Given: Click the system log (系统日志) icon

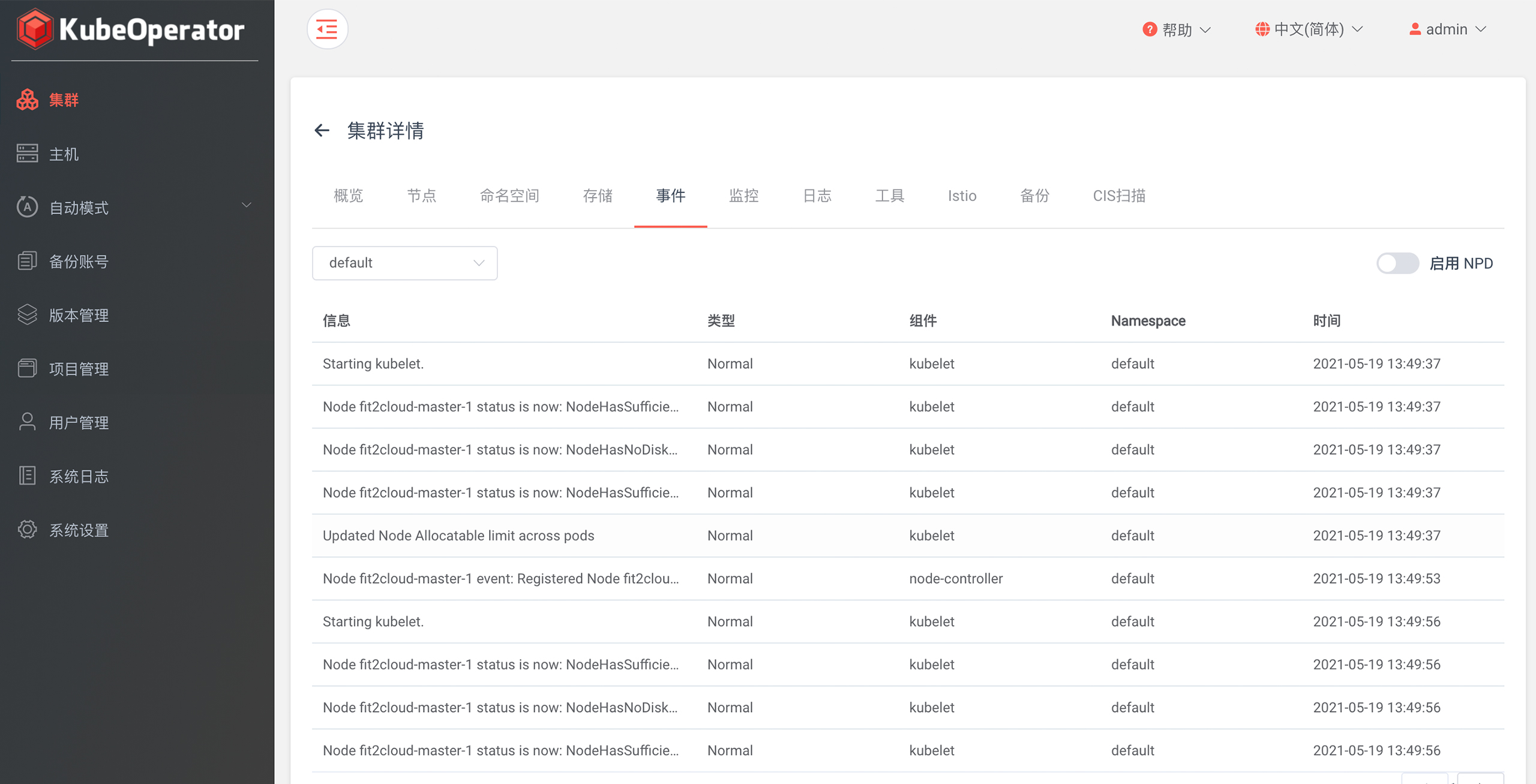Looking at the screenshot, I should (x=27, y=476).
